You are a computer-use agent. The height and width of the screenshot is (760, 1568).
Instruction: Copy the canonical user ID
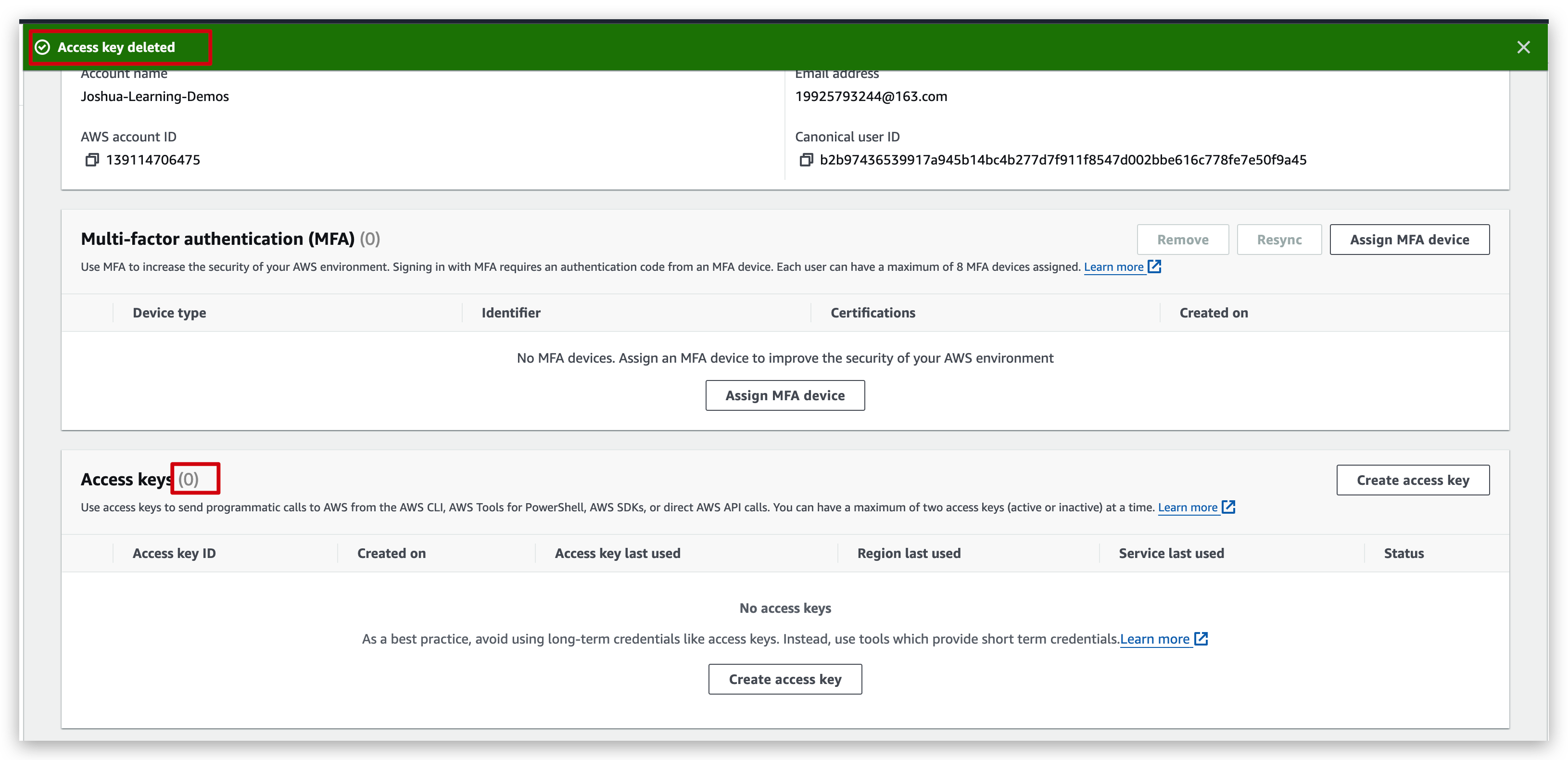point(807,160)
